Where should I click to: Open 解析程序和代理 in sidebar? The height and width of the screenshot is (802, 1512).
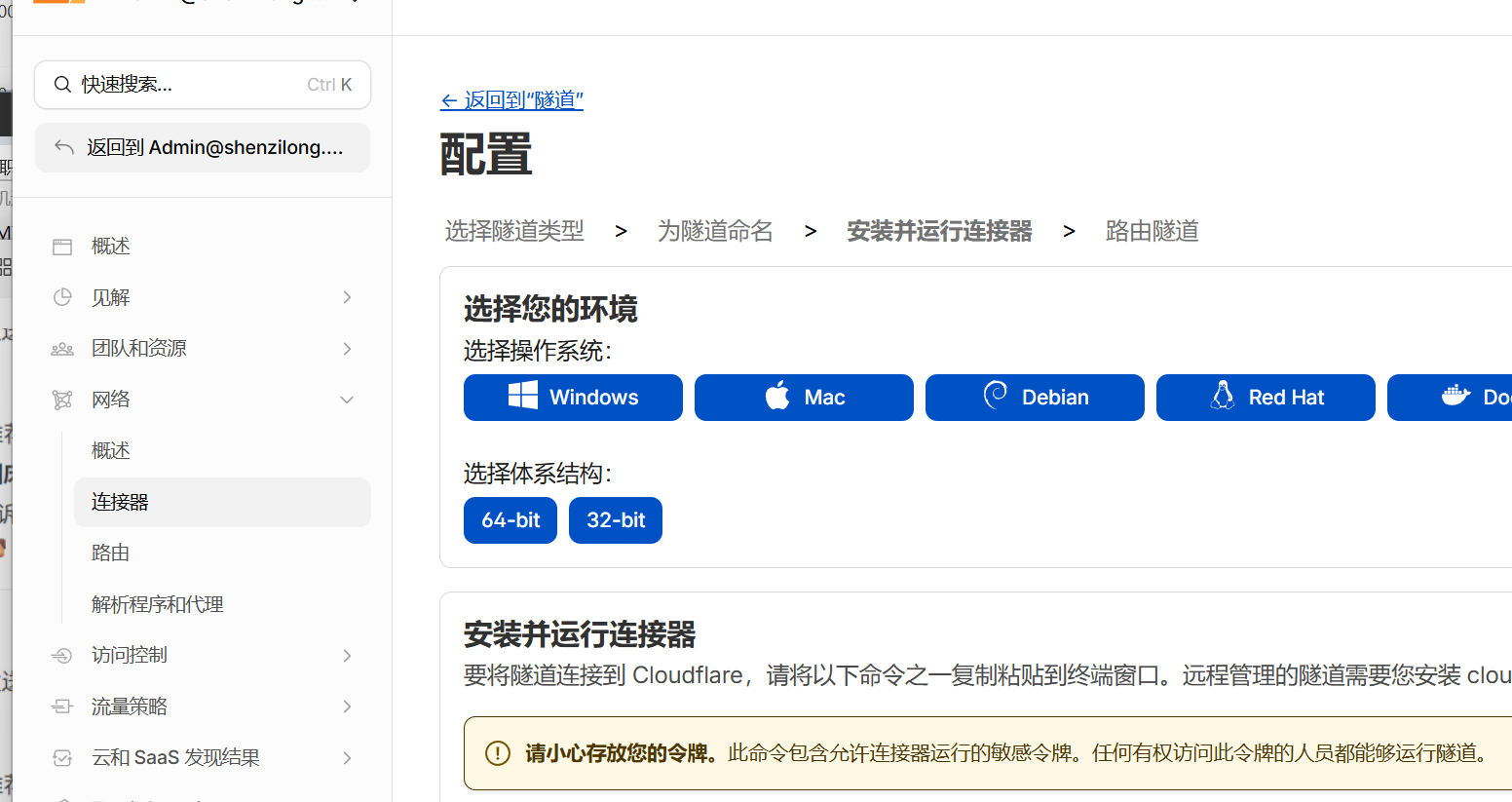(158, 604)
